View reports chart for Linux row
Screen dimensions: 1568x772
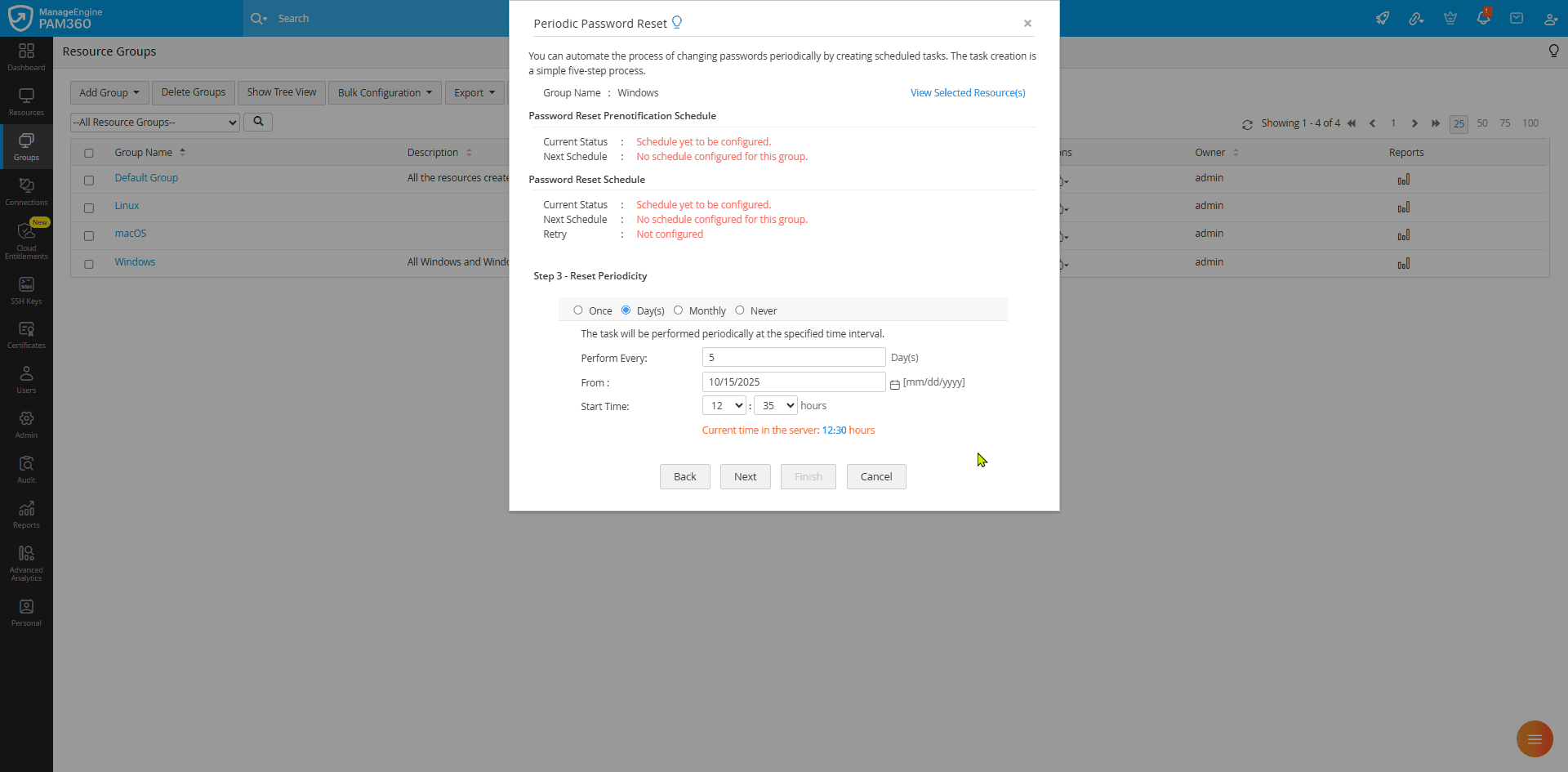1404,207
